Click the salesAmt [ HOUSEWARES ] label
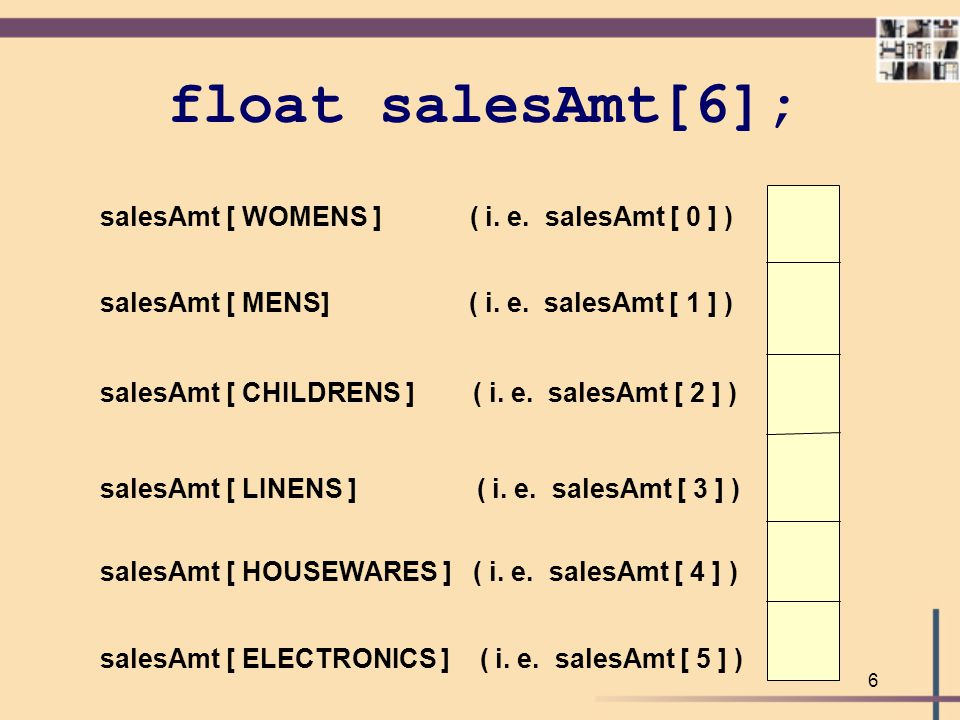Image resolution: width=960 pixels, height=720 pixels. click(x=276, y=572)
